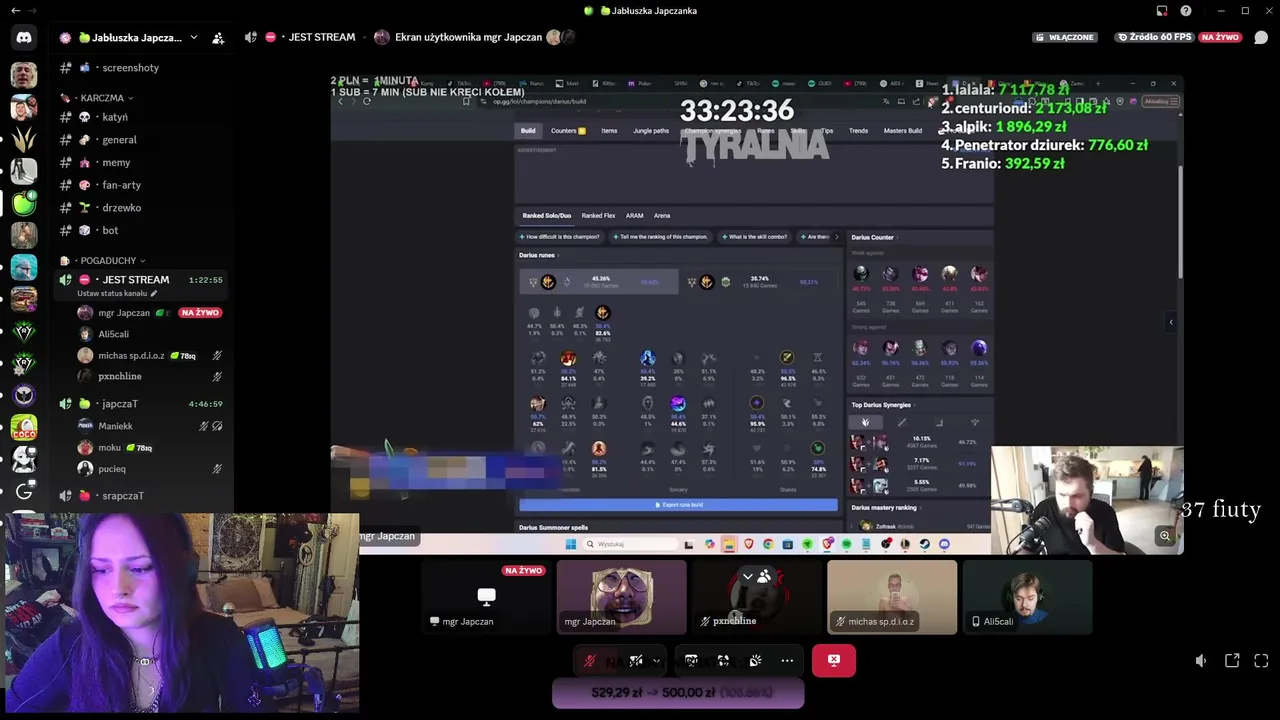Select Masters Build tab in streamed browser

902,131
